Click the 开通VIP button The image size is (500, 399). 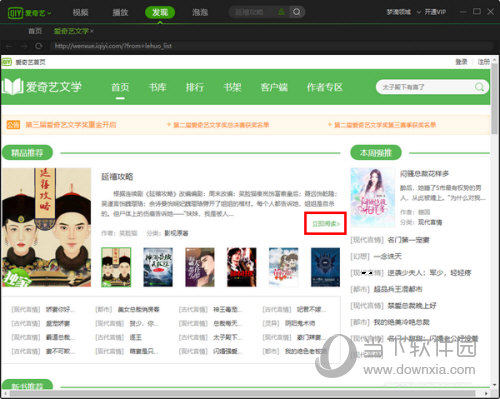[435, 12]
